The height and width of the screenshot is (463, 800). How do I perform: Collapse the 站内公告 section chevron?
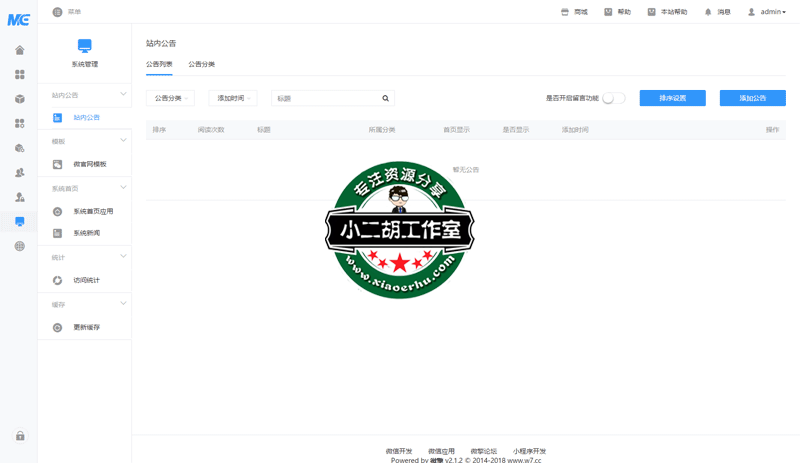coord(123,94)
